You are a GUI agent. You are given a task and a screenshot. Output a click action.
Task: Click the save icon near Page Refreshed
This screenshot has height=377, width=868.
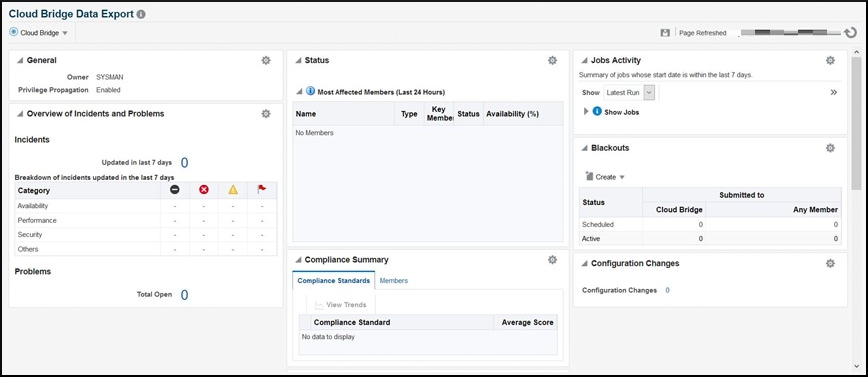665,33
